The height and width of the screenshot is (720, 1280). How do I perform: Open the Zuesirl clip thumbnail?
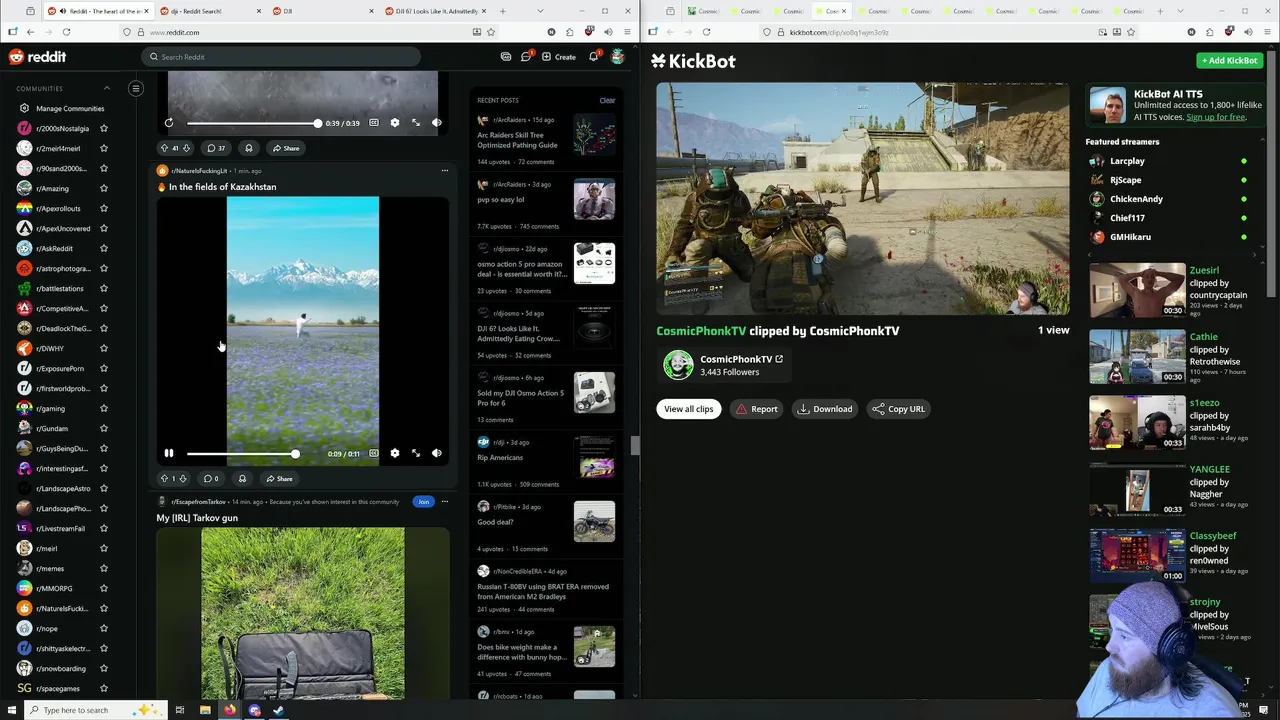coord(1137,290)
